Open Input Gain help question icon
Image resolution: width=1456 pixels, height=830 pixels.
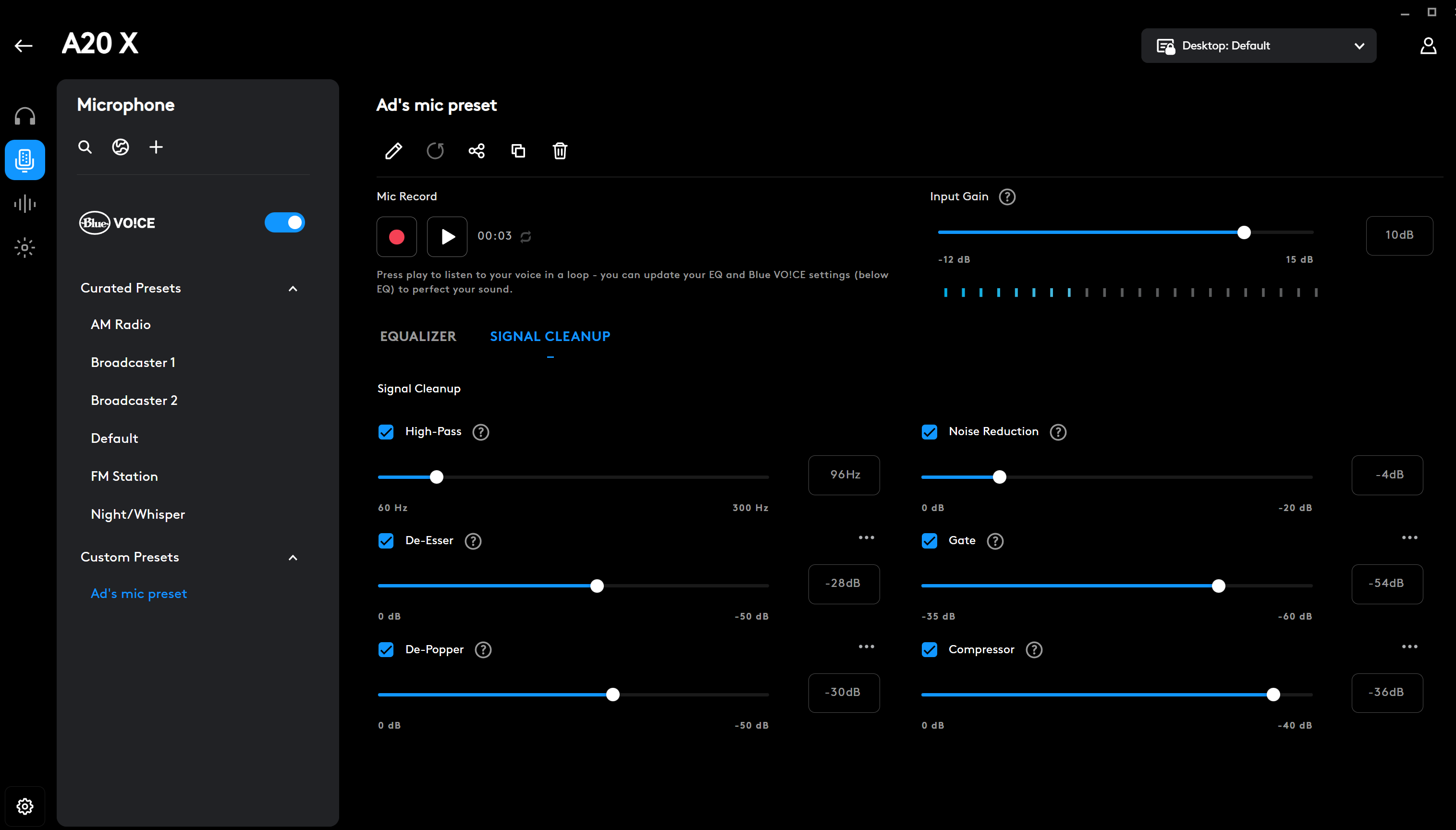click(1007, 196)
